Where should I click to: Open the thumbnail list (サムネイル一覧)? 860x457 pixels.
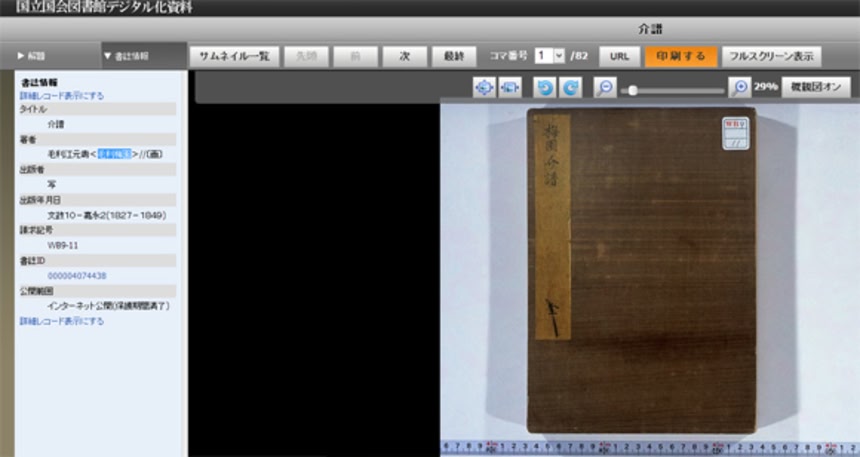tap(234, 56)
